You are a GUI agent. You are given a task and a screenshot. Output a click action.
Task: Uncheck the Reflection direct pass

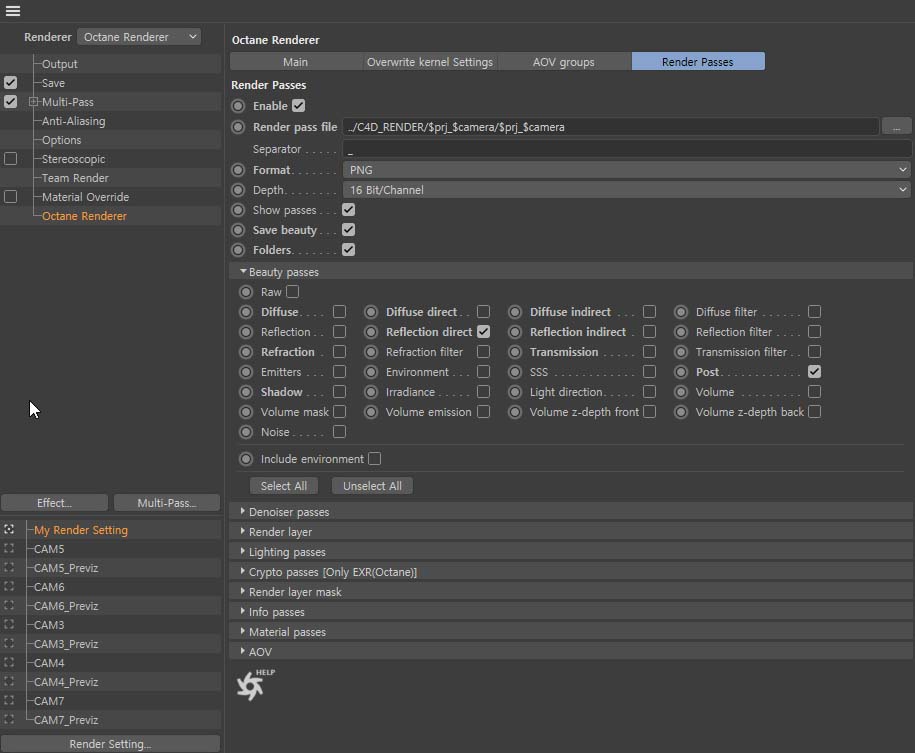483,332
